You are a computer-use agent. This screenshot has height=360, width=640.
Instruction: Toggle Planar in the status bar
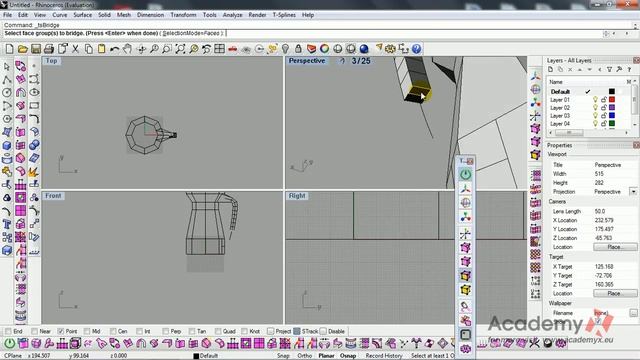[x=326, y=356]
